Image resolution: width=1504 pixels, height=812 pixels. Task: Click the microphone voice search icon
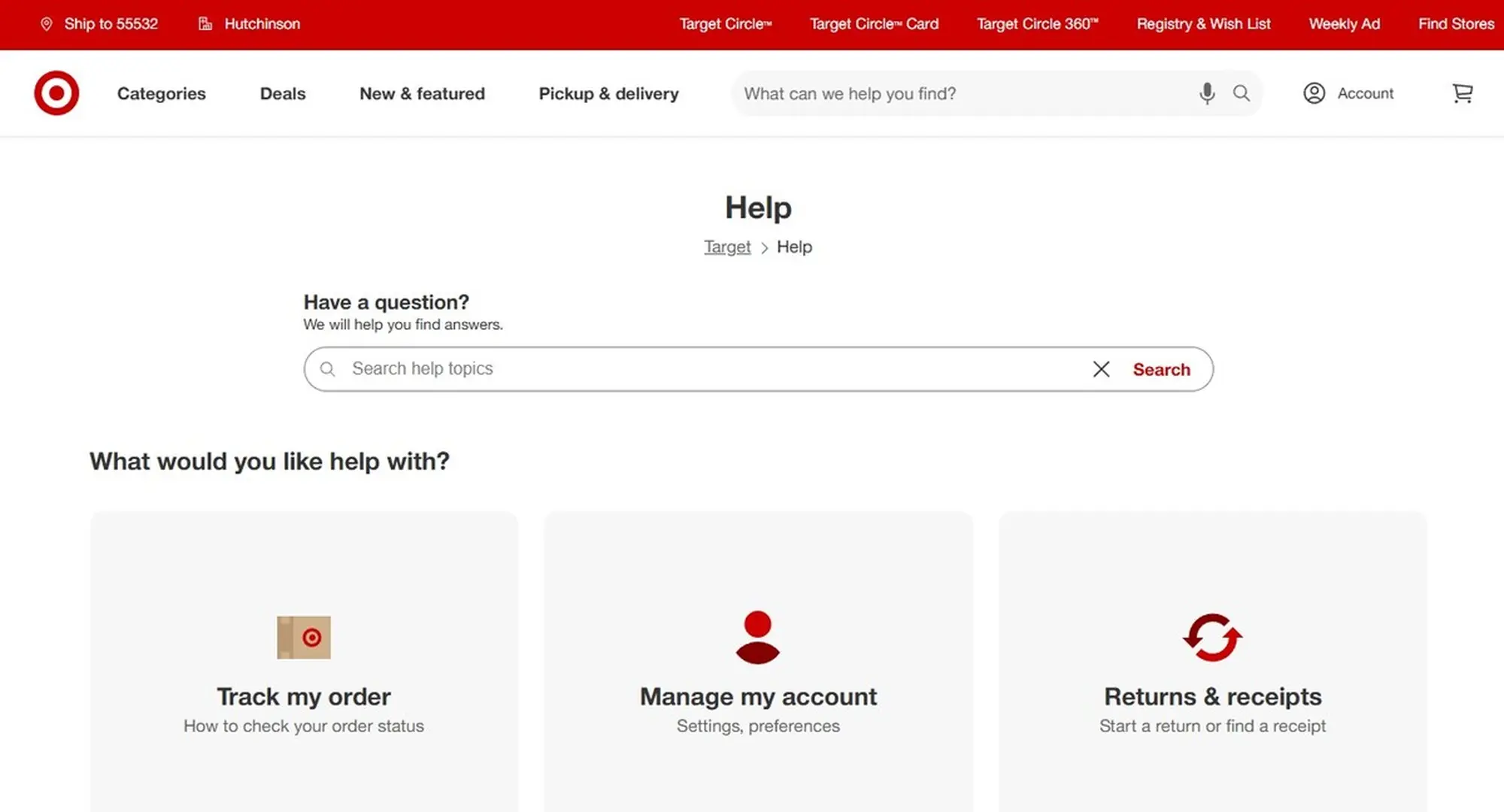[1207, 93]
